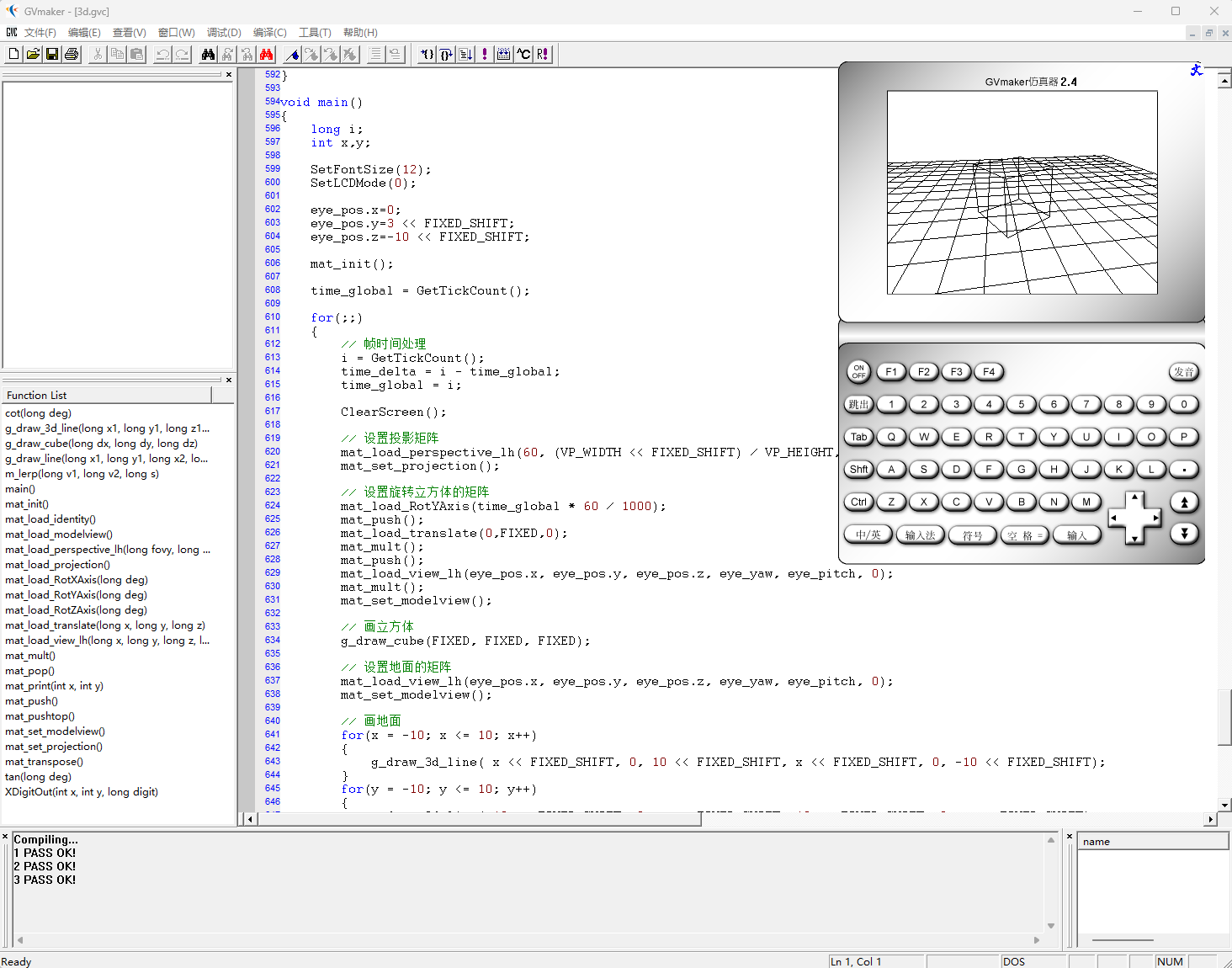The image size is (1232, 968).
Task: Print the document with the printer icon
Action: click(72, 55)
